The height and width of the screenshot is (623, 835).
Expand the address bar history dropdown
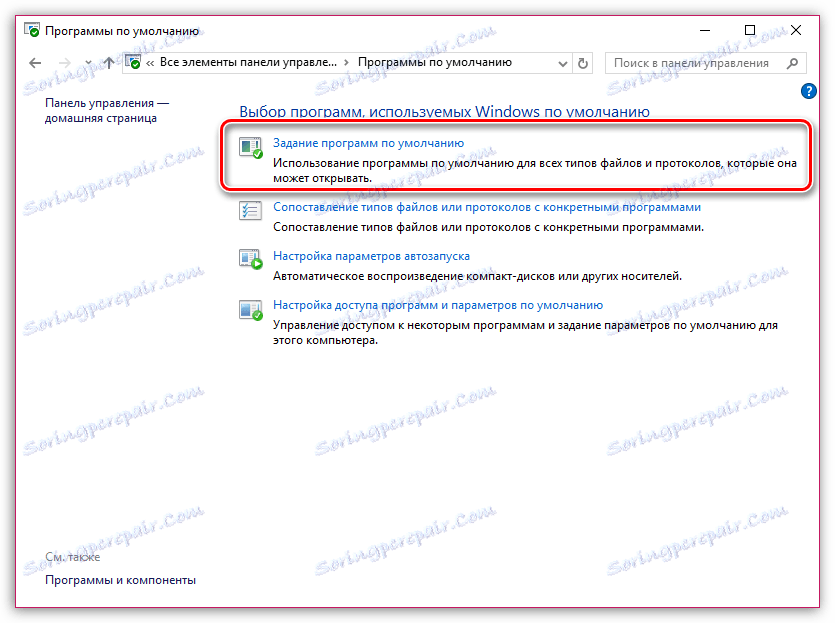562,63
